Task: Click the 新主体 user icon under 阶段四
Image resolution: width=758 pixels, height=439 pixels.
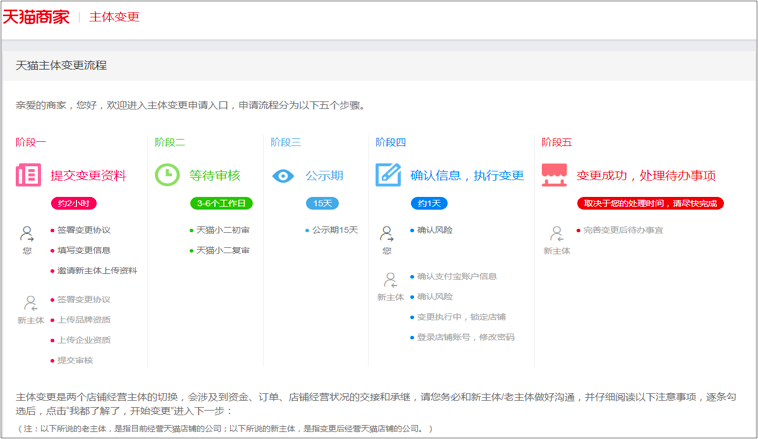Action: [390, 280]
